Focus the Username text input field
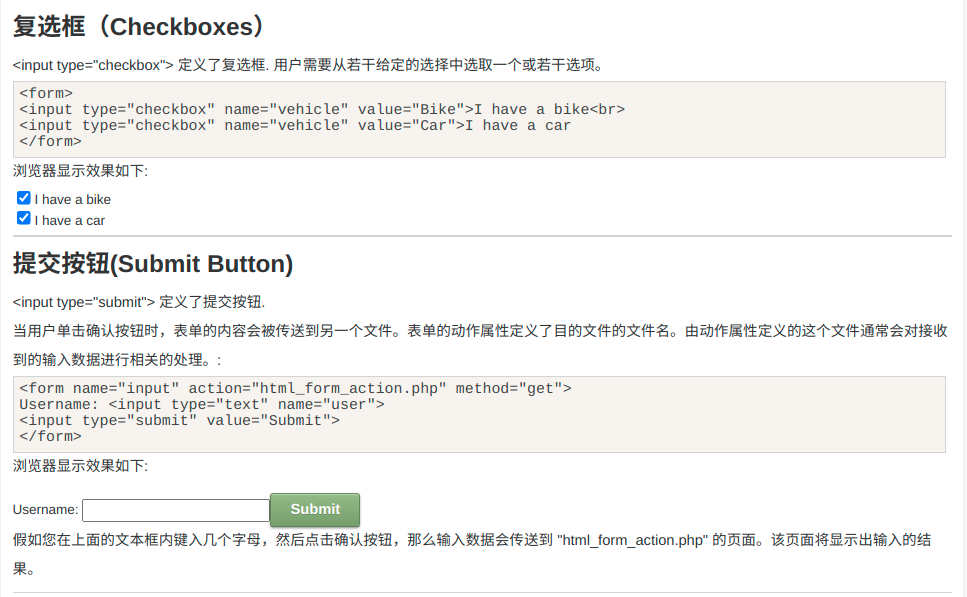 pyautogui.click(x=176, y=510)
